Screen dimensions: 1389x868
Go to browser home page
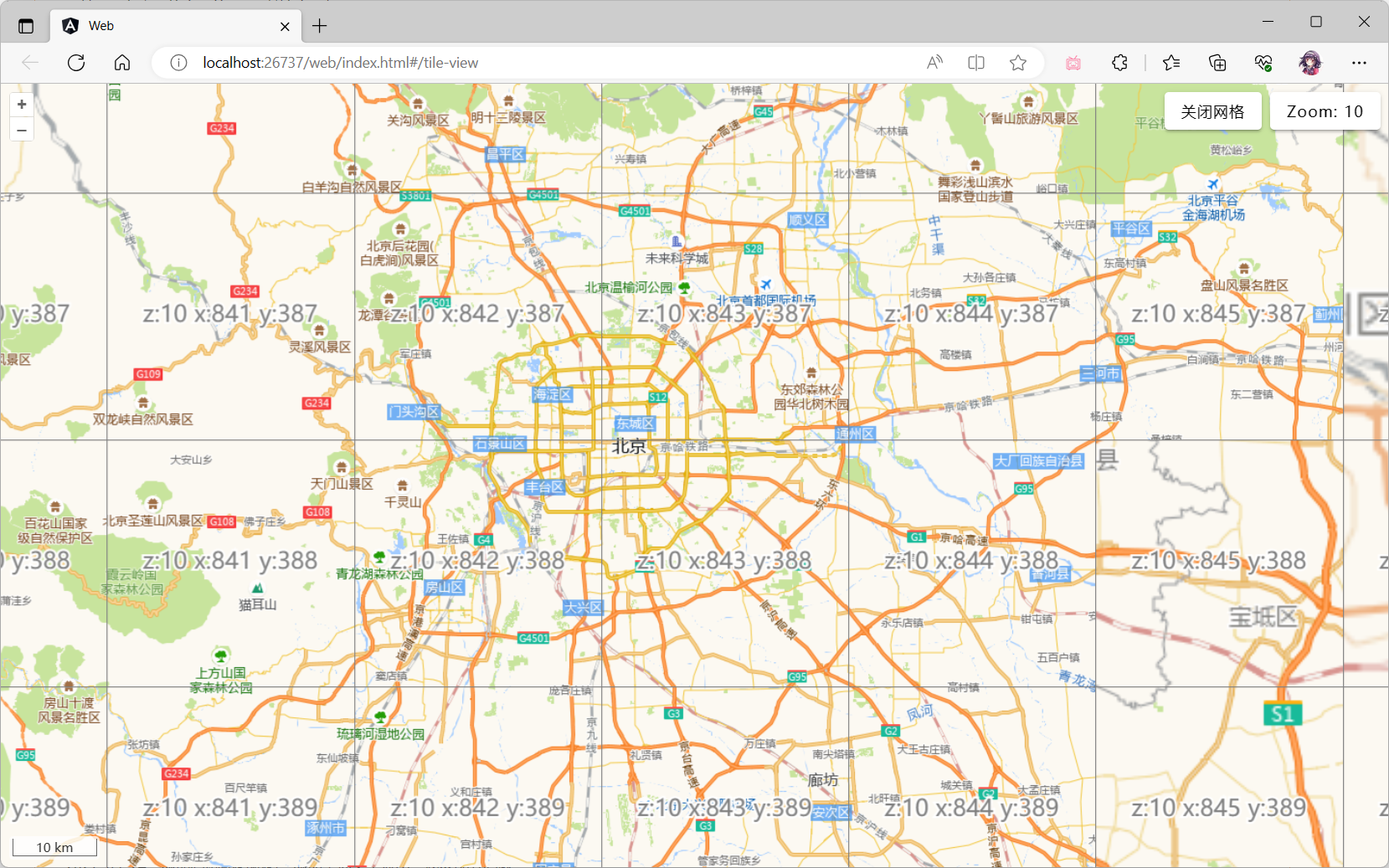click(x=122, y=63)
